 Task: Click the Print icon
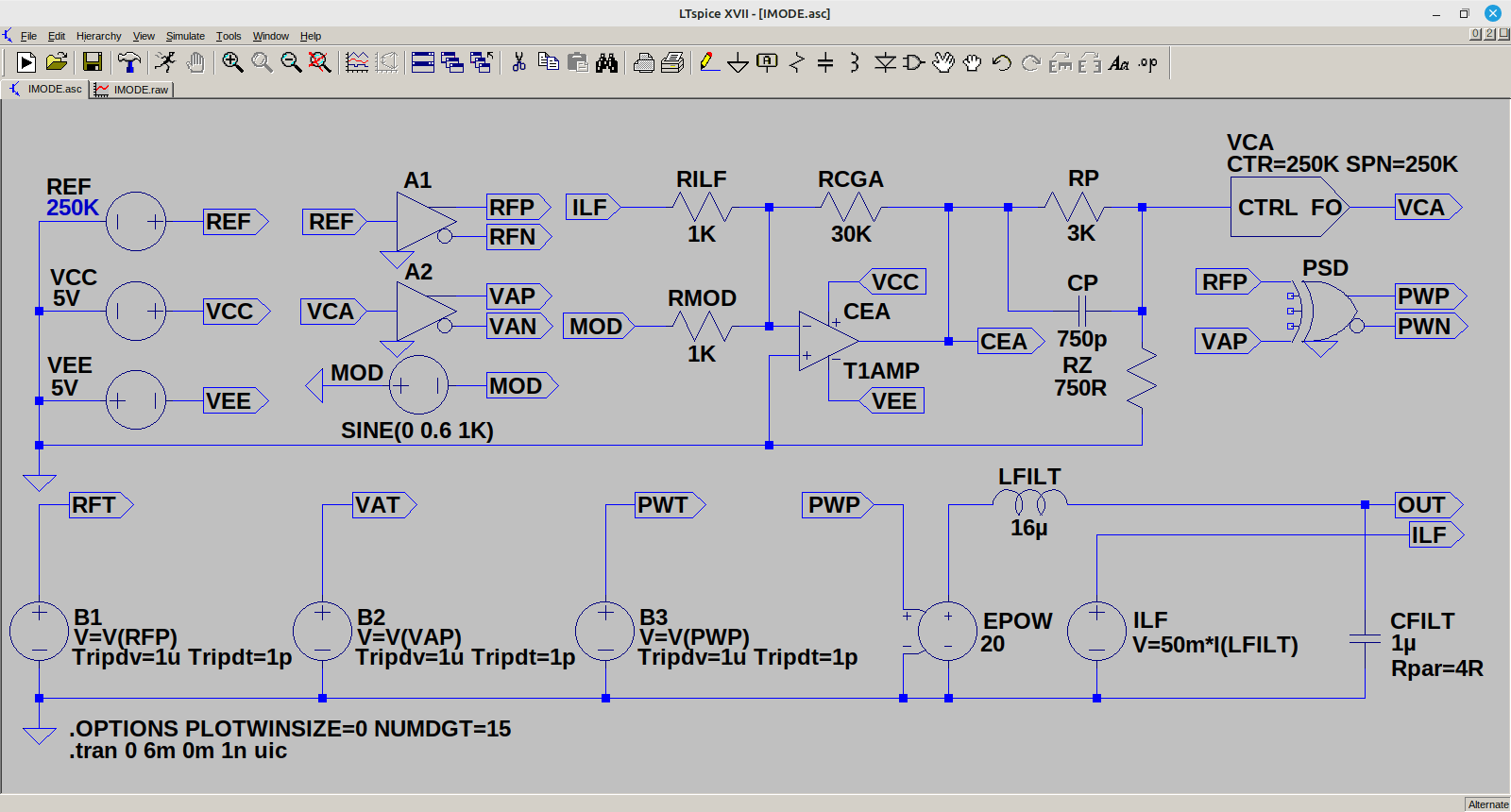[673, 62]
